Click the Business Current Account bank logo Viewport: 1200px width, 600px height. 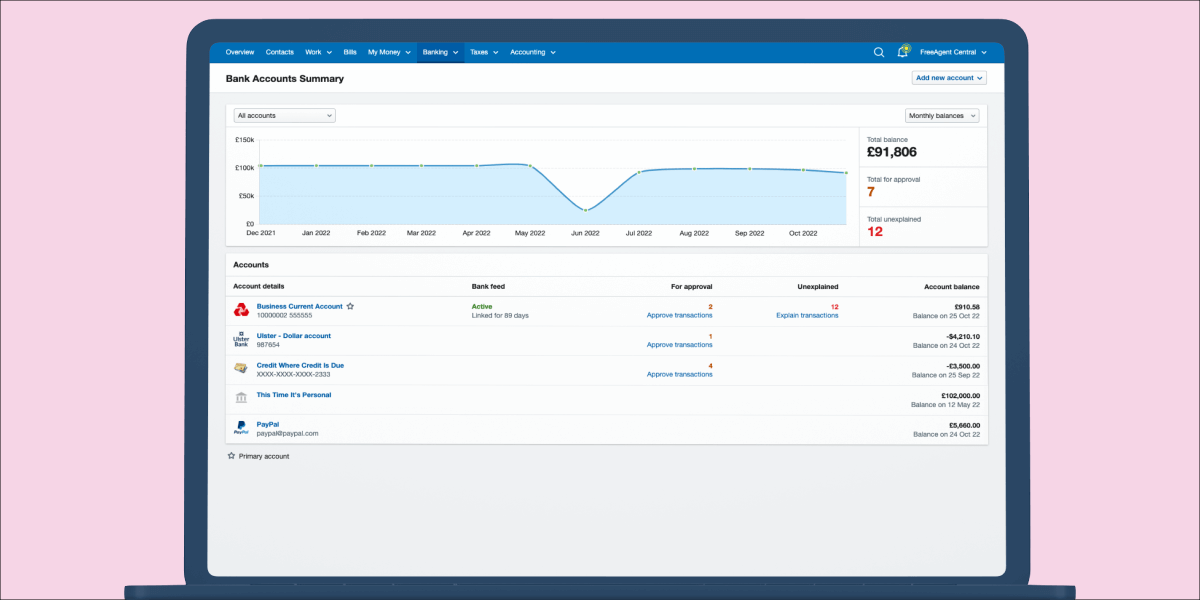click(x=241, y=310)
